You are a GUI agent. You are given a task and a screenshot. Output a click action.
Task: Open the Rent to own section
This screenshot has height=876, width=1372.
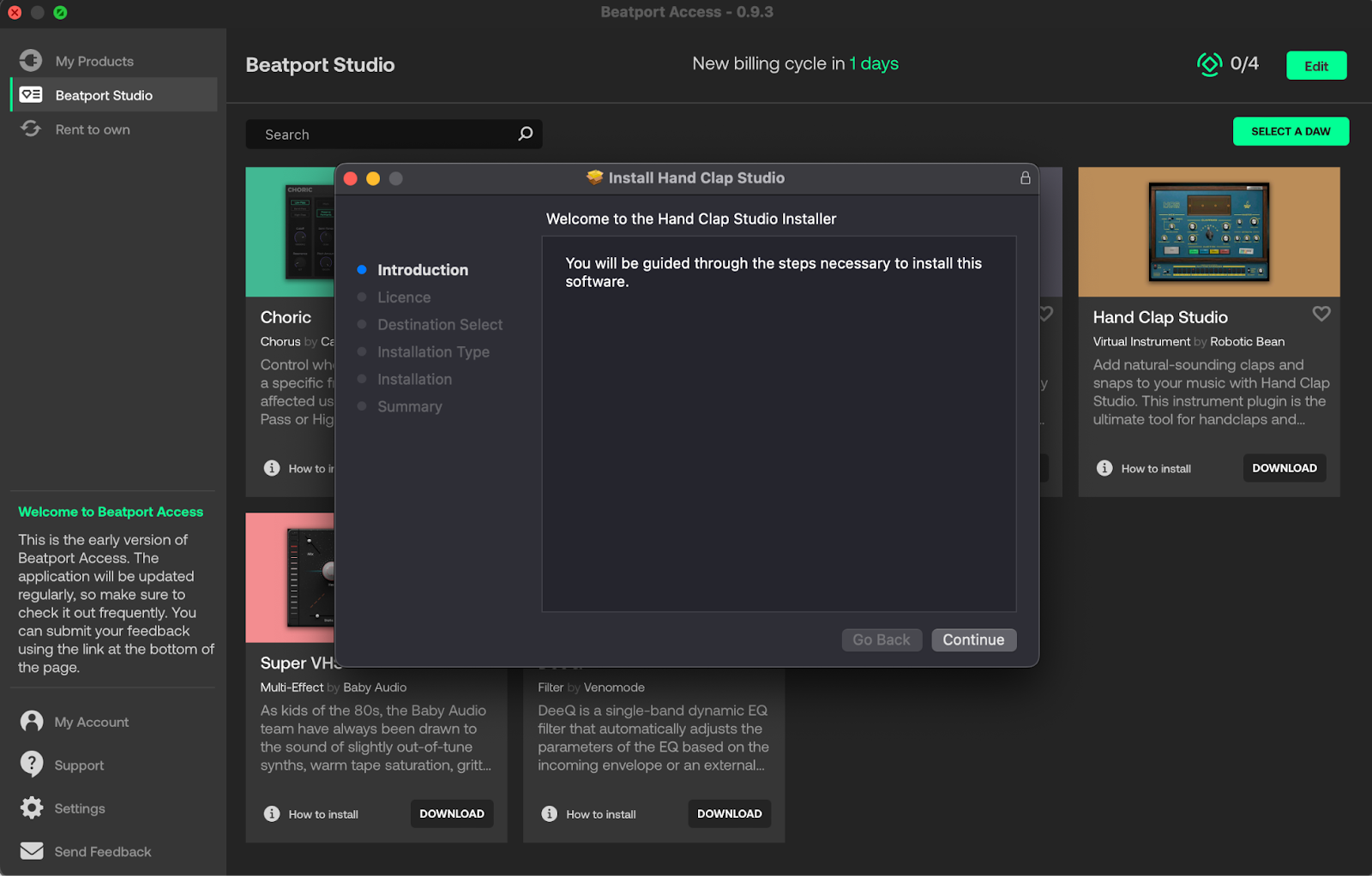[92, 129]
